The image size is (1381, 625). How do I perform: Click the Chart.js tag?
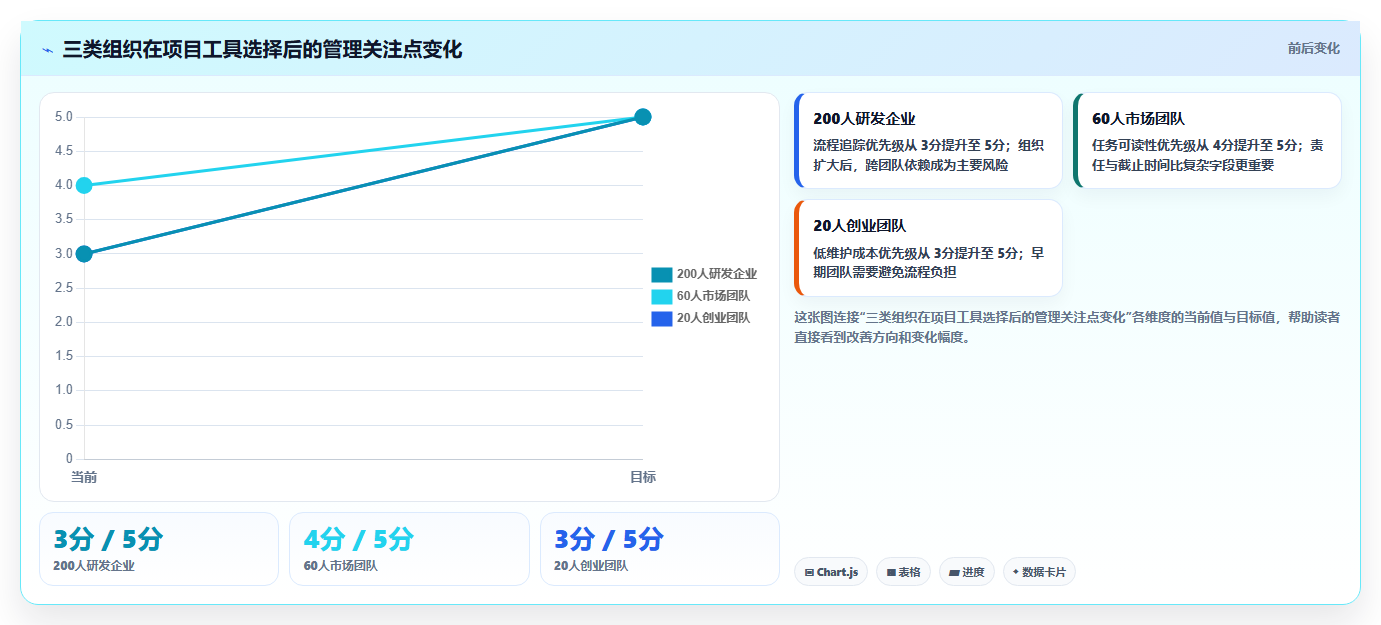831,572
